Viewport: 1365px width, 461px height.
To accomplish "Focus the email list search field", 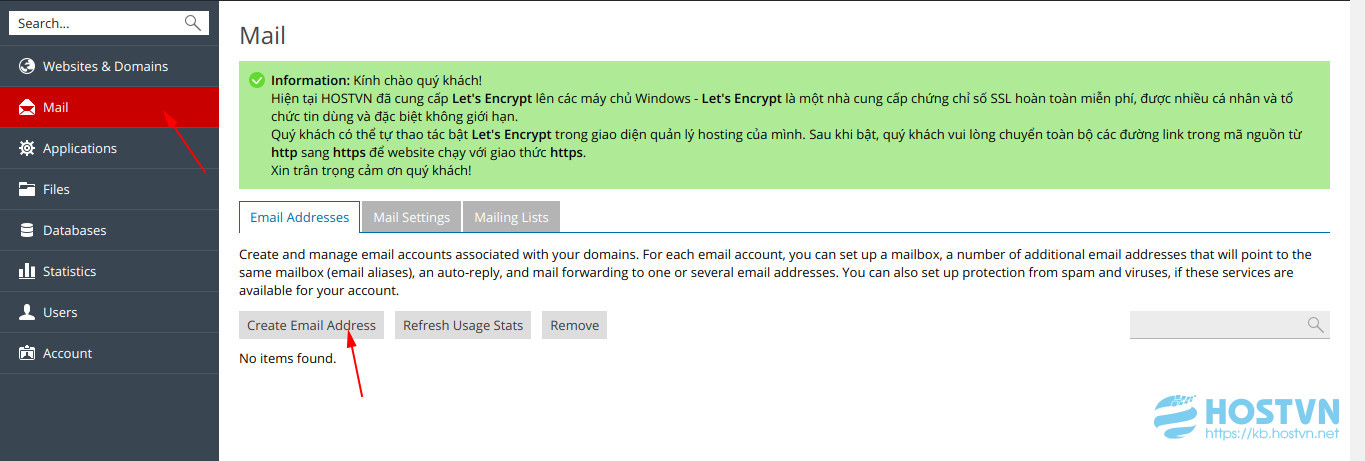I will (1229, 325).
